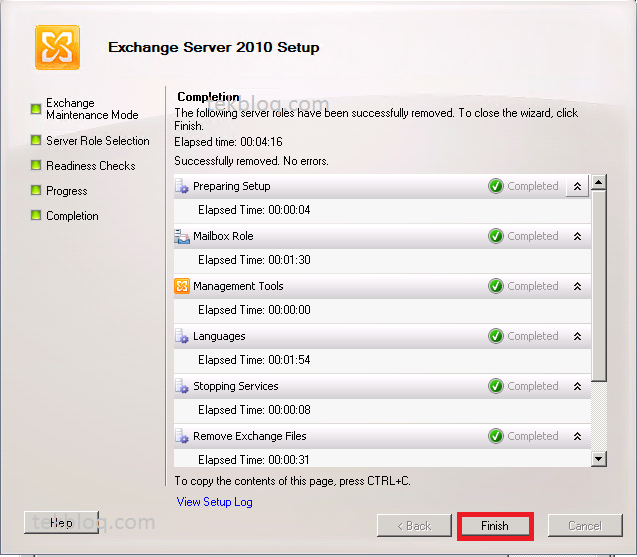This screenshot has width=637, height=557.
Task: Click 'Elapsed Time: 00:01:30' under Mailbox Role
Action: 254,260
